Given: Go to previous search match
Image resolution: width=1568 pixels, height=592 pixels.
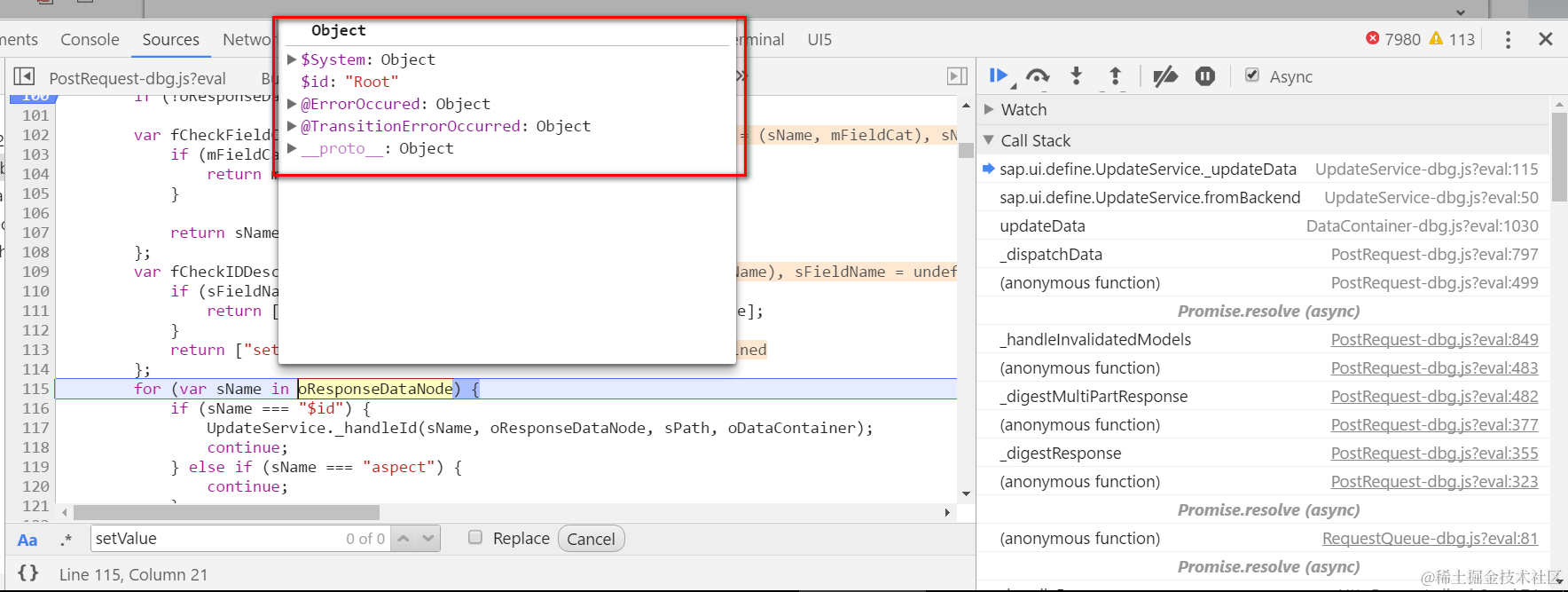Looking at the screenshot, I should coord(404,539).
